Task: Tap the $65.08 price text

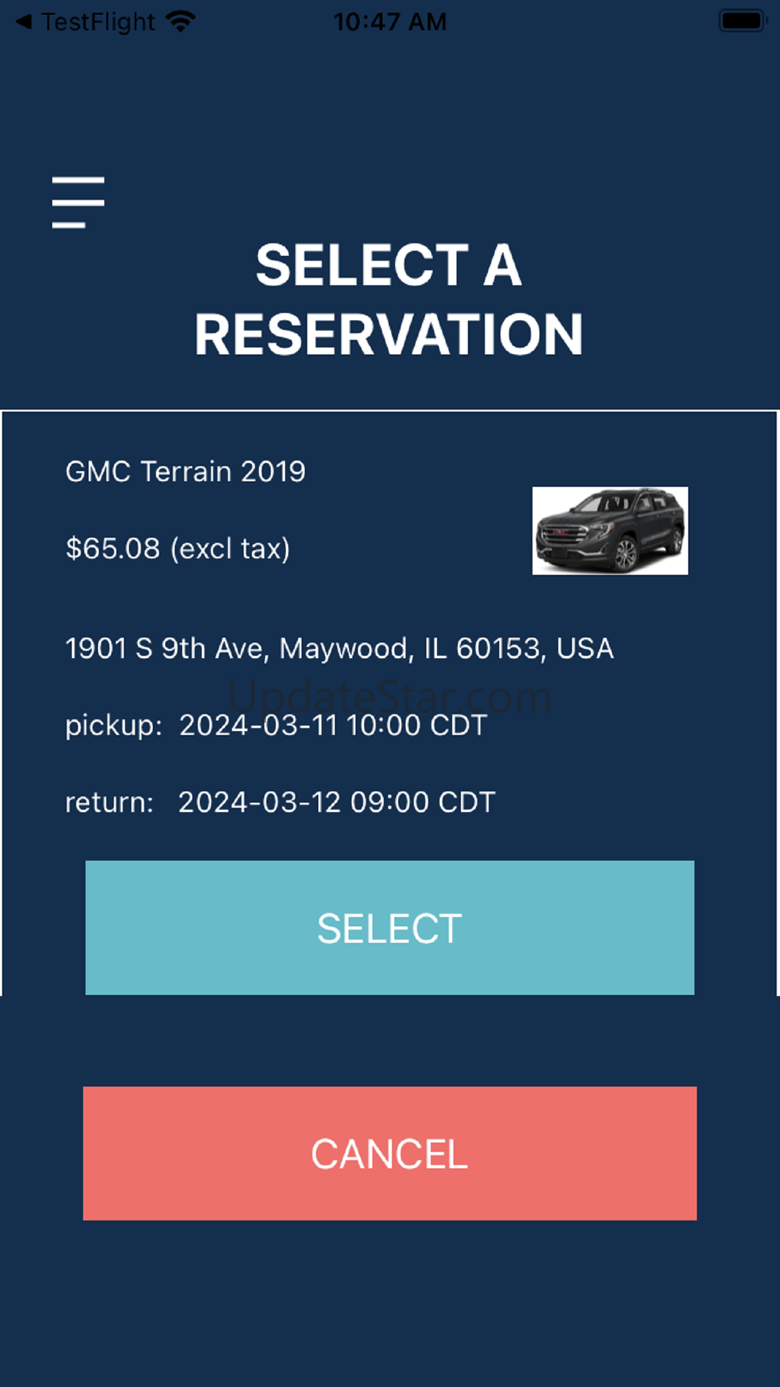Action: click(113, 548)
